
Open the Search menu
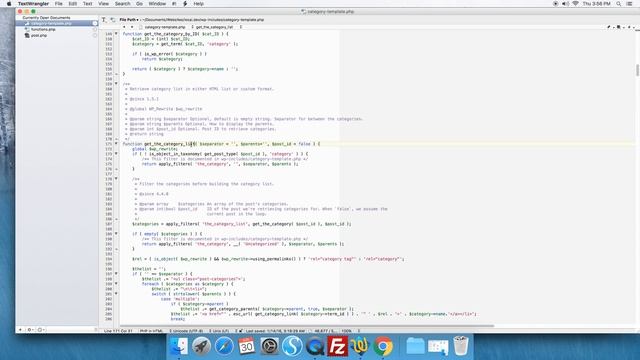pos(122,4)
